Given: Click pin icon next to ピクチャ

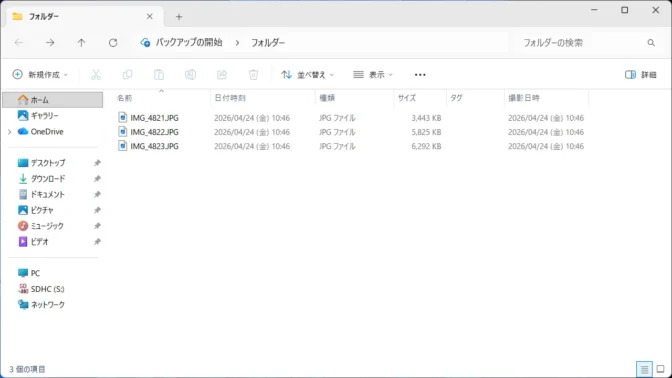Looking at the screenshot, I should tap(97, 210).
